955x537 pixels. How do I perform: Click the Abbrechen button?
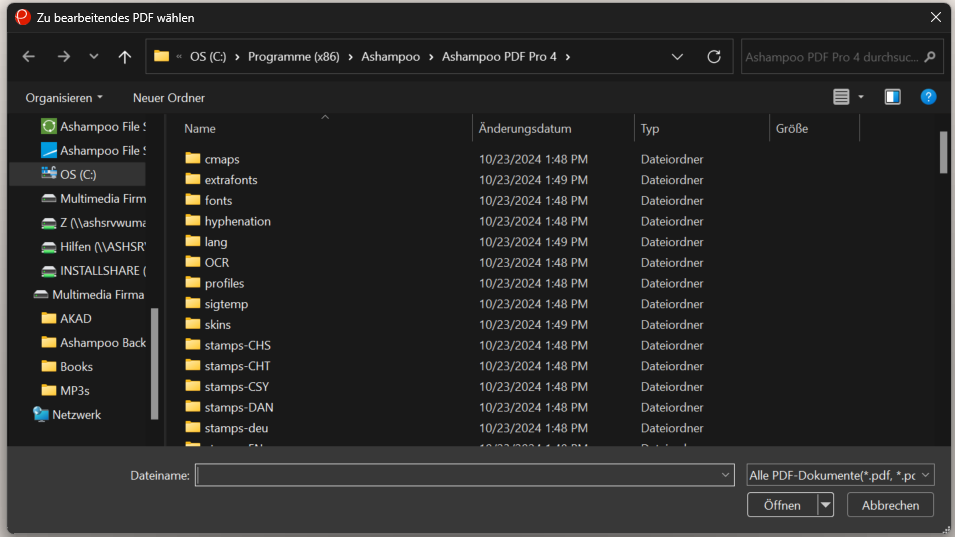[x=890, y=505]
